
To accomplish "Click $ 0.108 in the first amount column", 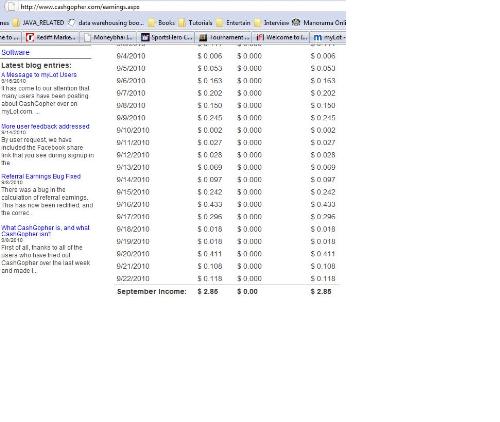I will pyautogui.click(x=210, y=266).
